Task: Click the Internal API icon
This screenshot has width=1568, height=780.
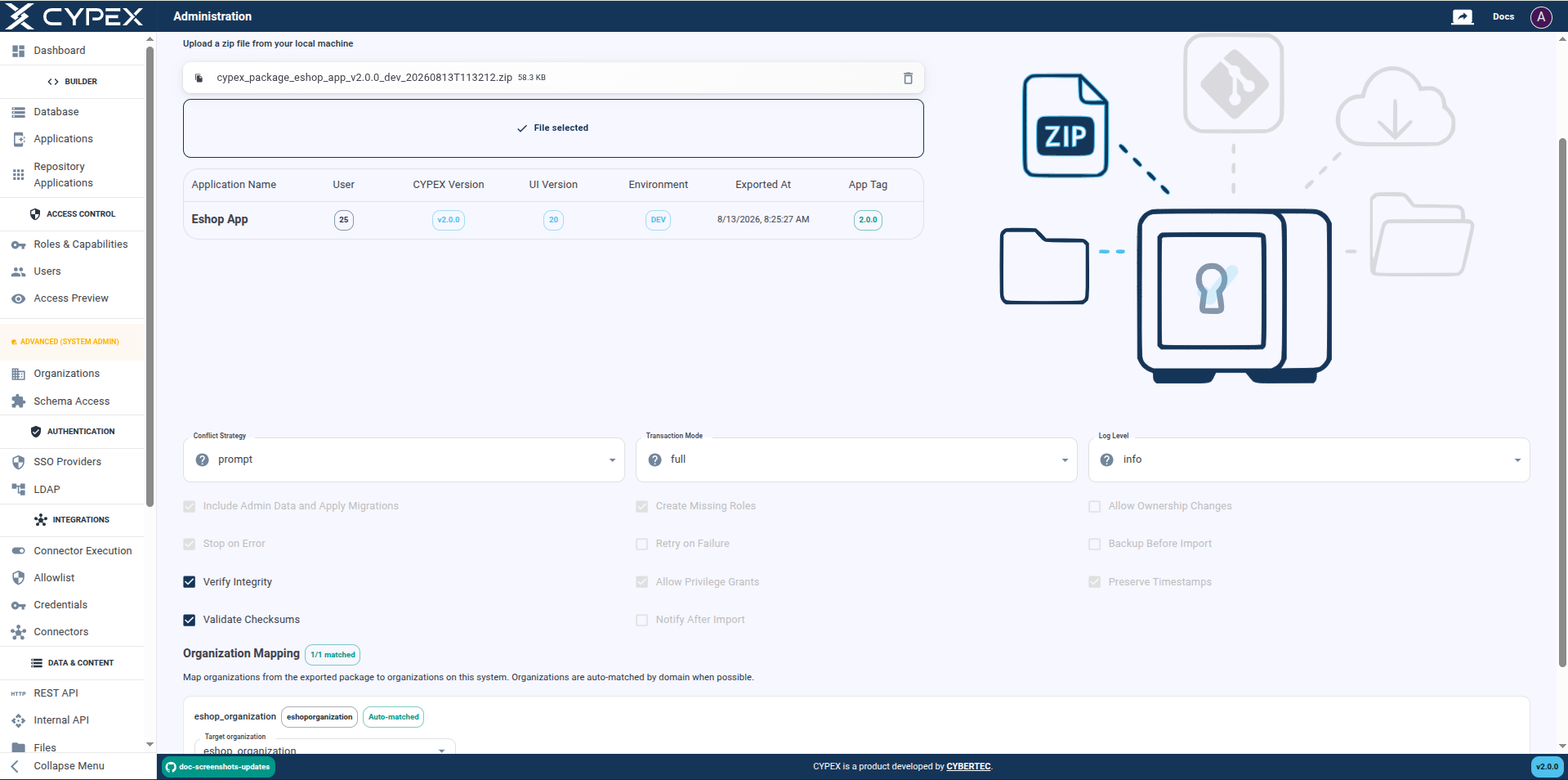Action: [x=18, y=720]
